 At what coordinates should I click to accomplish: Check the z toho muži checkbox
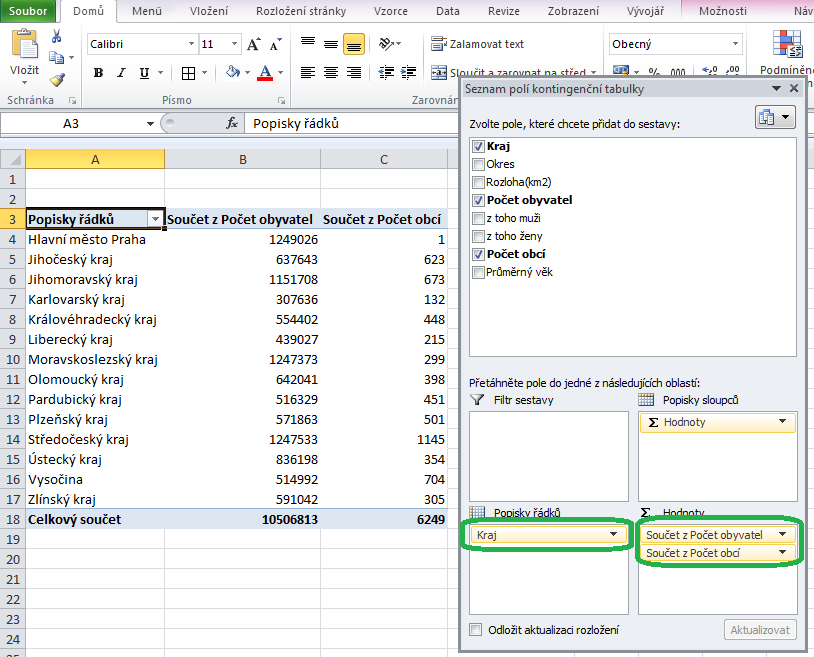478,218
